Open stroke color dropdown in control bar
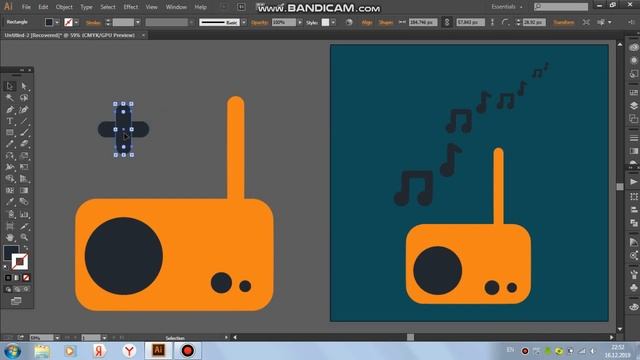Viewport: 640px width, 360px height. coord(76,22)
